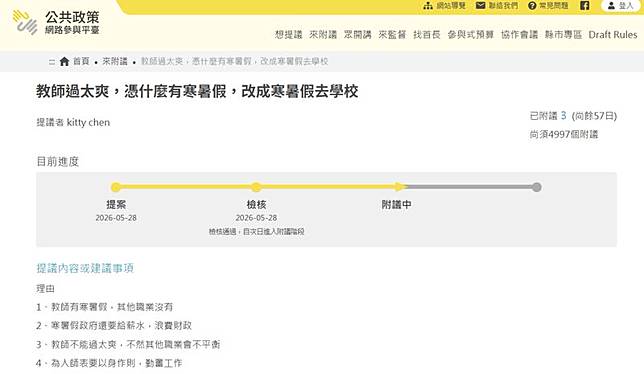Open the Facebook page icon

pos(584,5)
